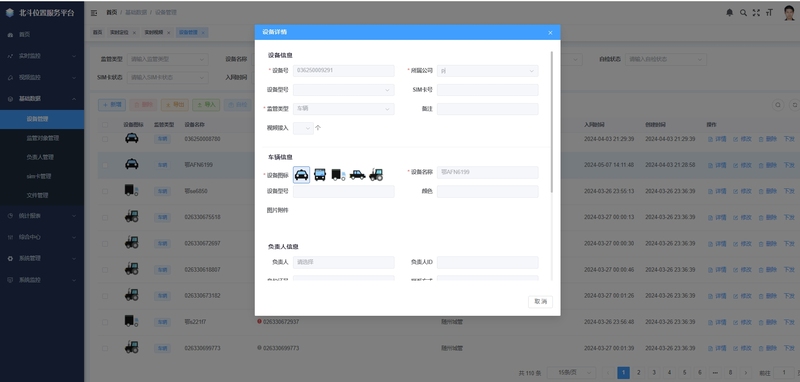Tick checkbox for row 026330675518

pos(105,217)
